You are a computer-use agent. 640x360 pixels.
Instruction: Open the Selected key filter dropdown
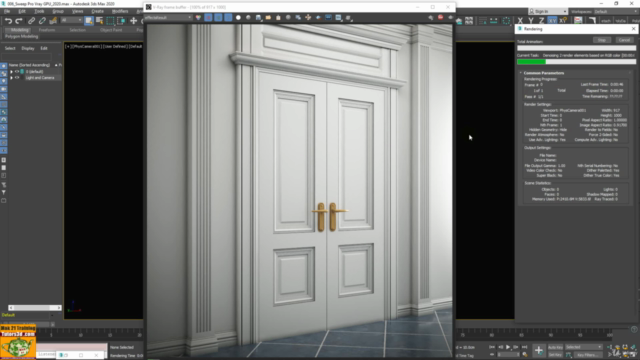[583, 347]
